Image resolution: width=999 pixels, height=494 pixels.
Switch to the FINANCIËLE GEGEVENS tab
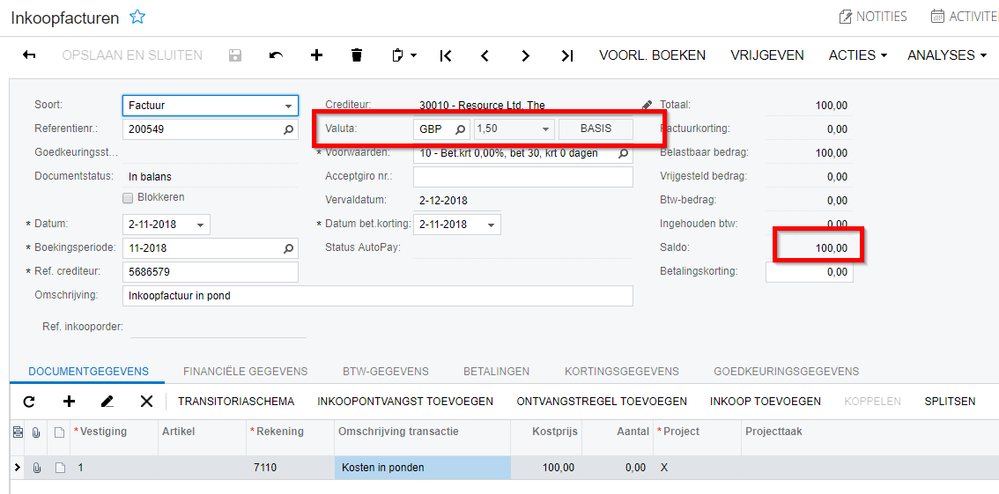tap(245, 371)
